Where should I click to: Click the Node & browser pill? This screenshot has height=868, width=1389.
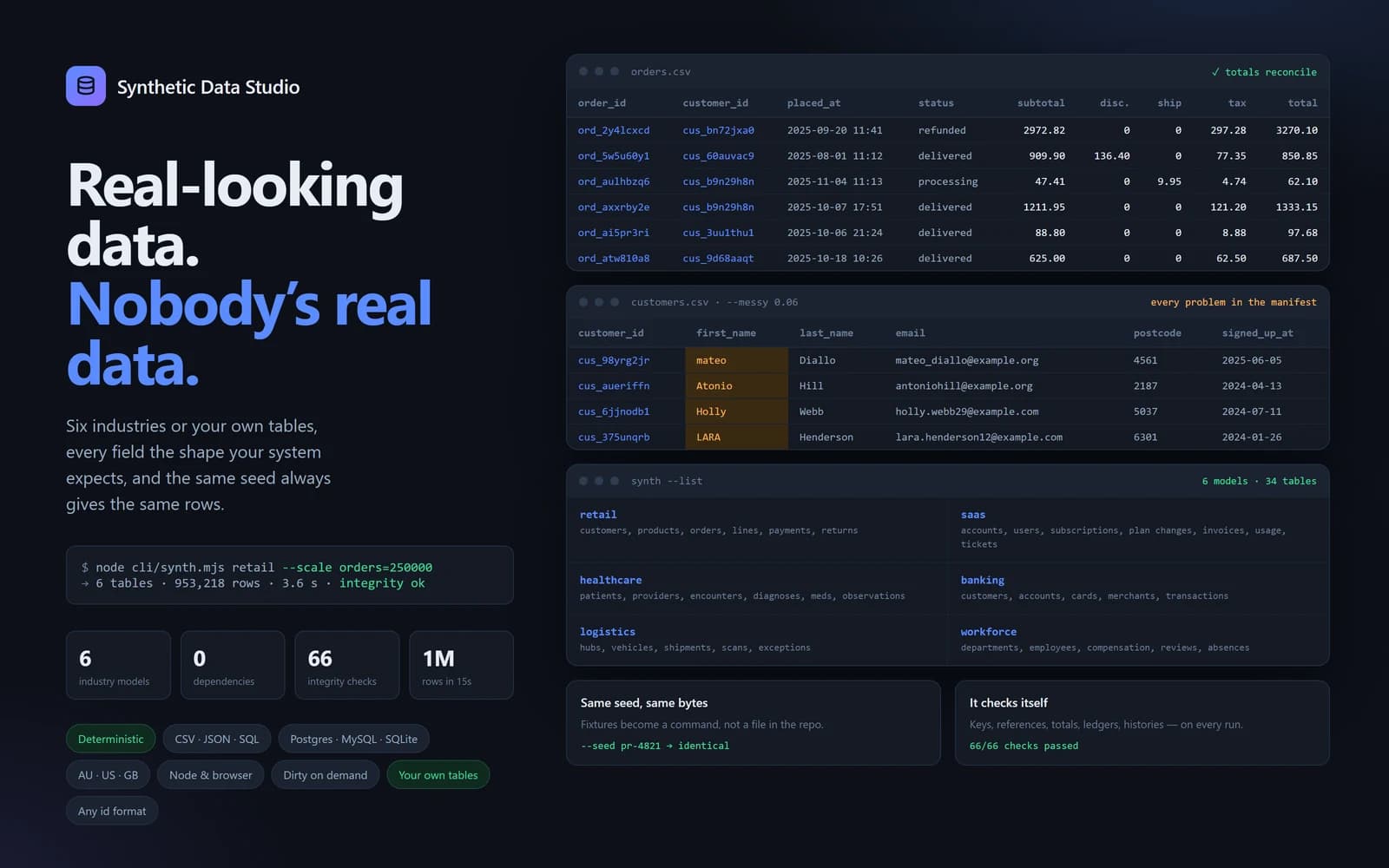211,775
